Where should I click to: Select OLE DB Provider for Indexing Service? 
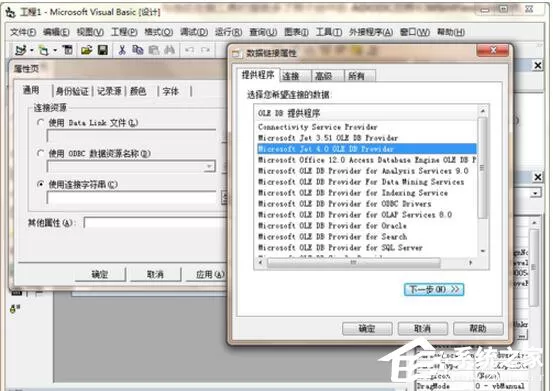[367, 193]
